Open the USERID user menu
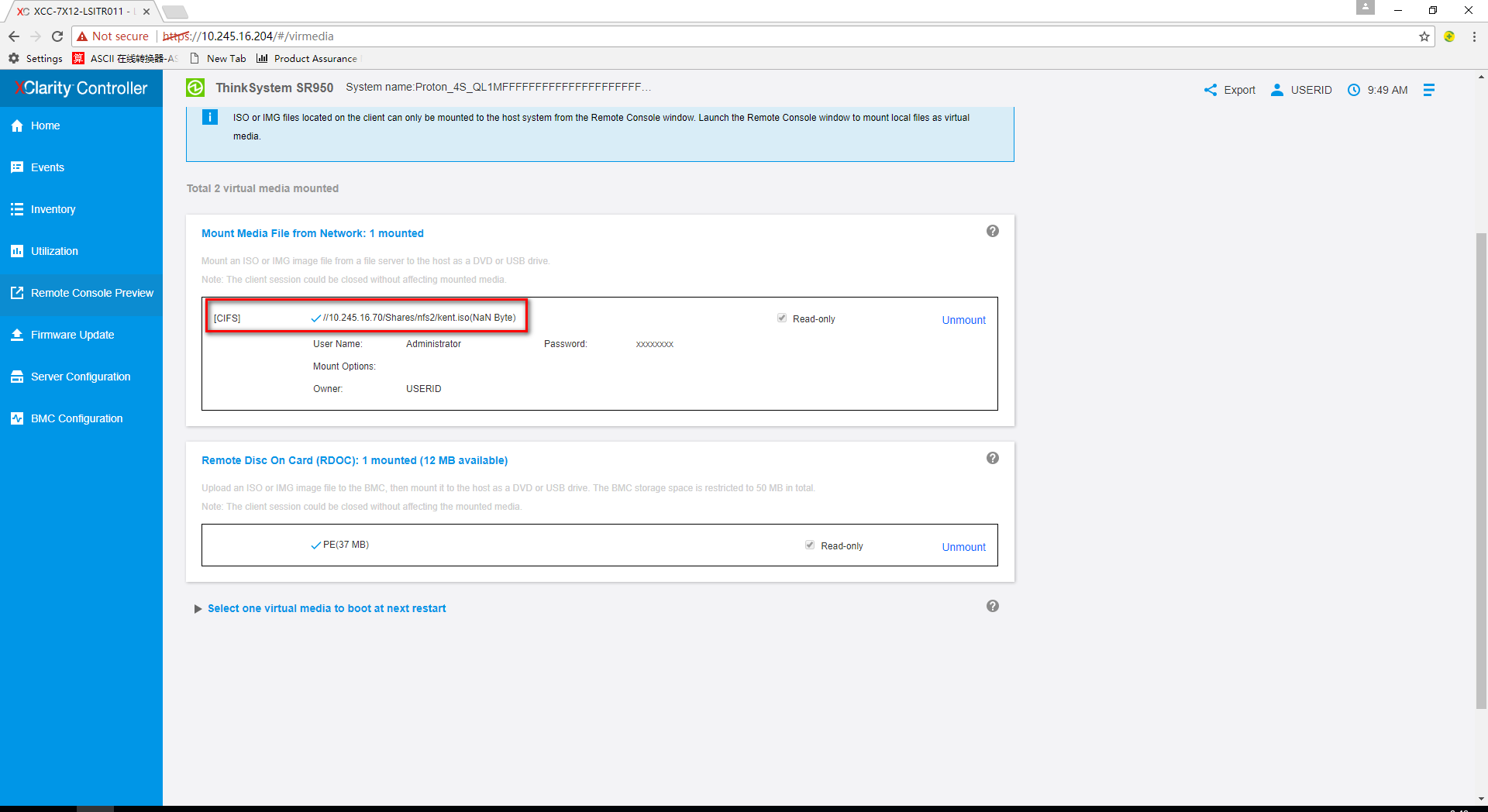The width and height of the screenshot is (1488, 812). click(1302, 90)
